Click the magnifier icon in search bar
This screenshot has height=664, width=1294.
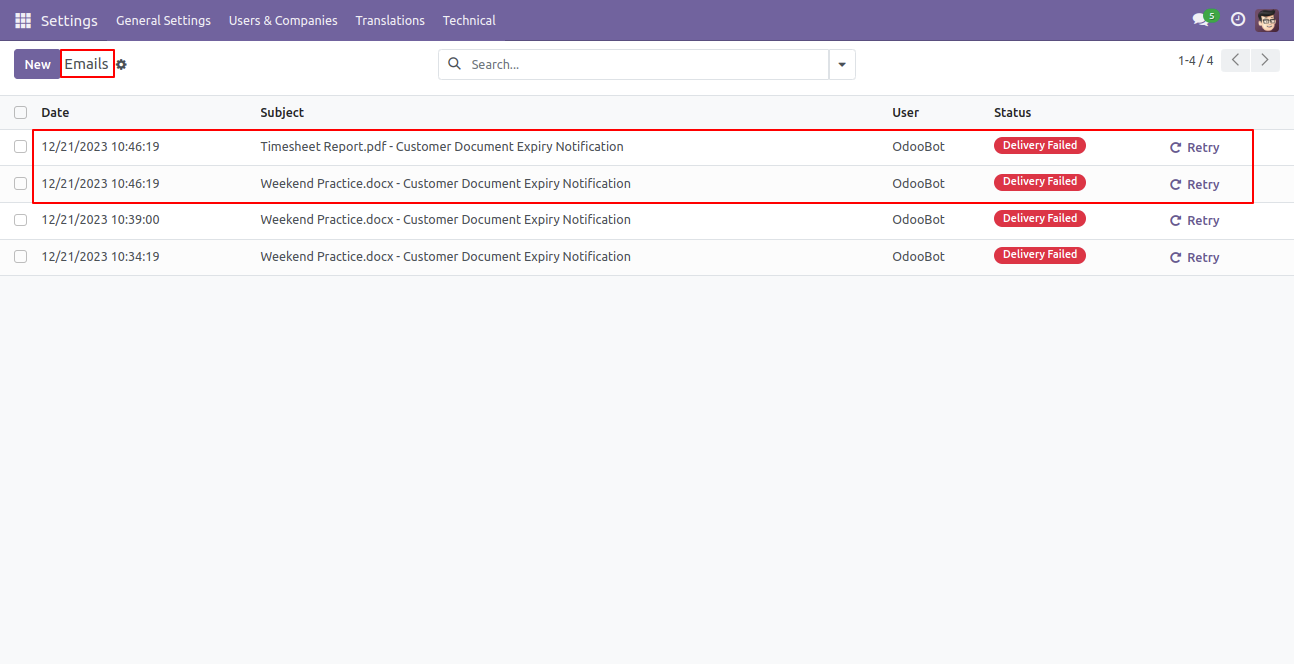pos(455,64)
